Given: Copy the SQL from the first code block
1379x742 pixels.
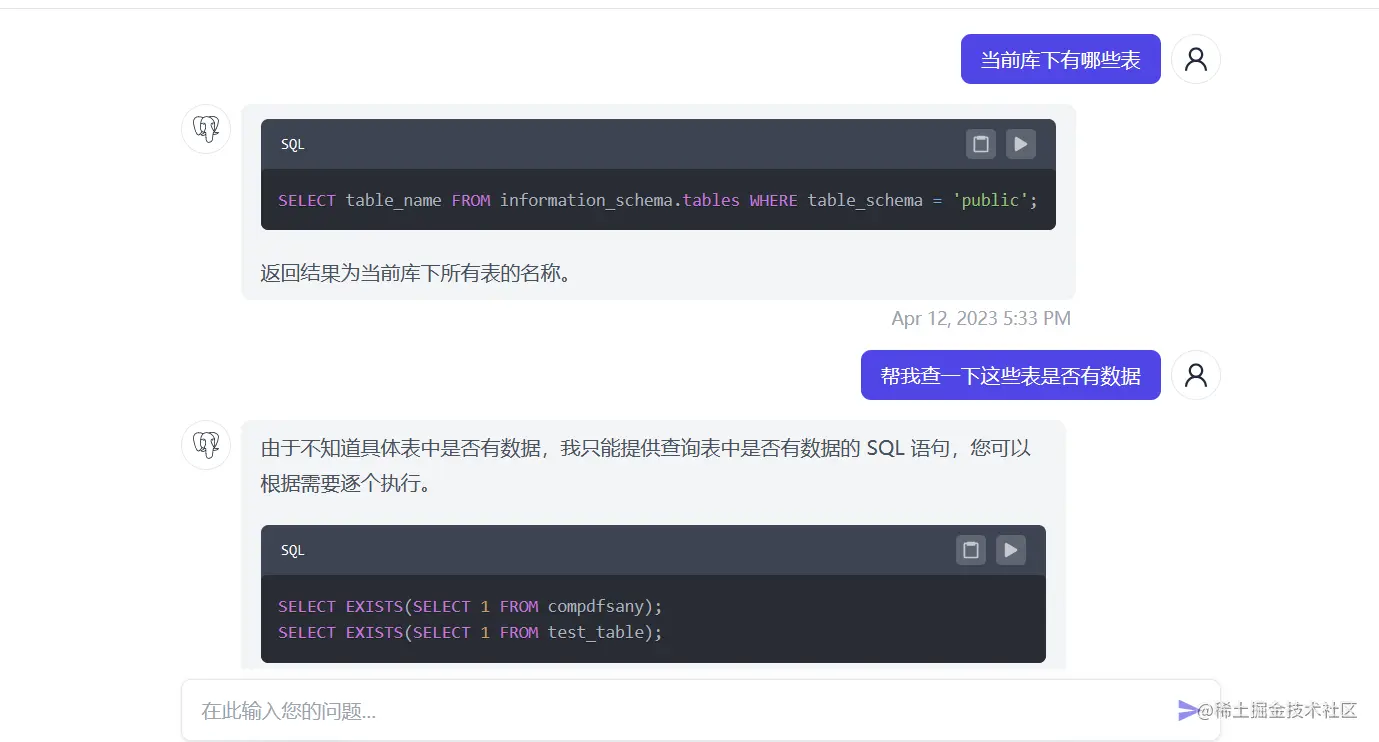Looking at the screenshot, I should point(980,144).
